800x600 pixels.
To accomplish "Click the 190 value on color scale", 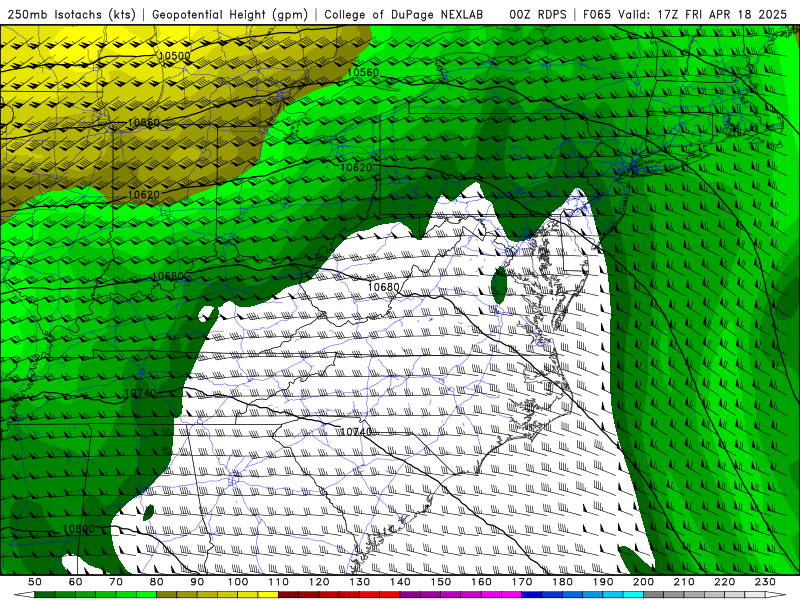I will pyautogui.click(x=603, y=582).
